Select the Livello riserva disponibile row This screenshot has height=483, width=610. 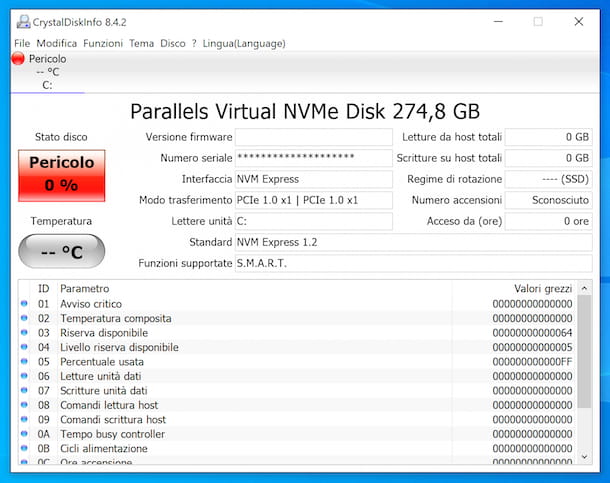[x=119, y=347]
